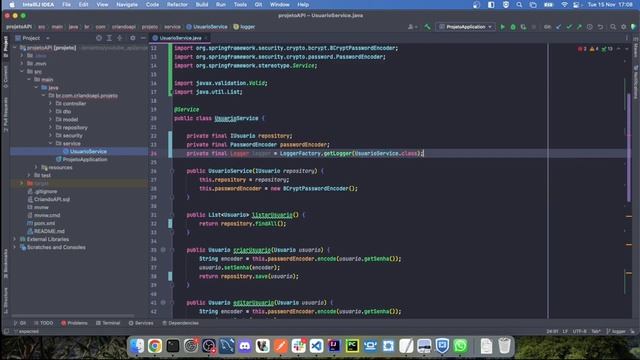The height and width of the screenshot is (360, 640).
Task: Open the Git tool window at bottom
Action: point(20,323)
